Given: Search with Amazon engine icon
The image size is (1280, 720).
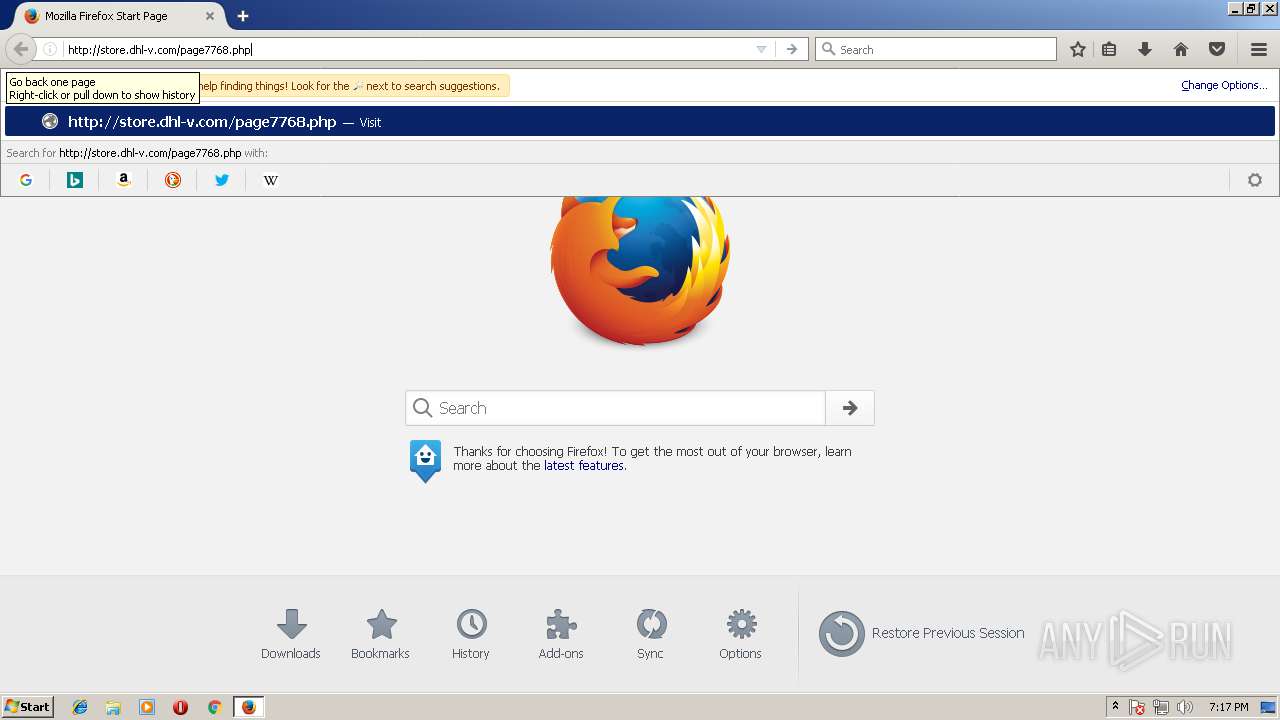Looking at the screenshot, I should point(124,180).
